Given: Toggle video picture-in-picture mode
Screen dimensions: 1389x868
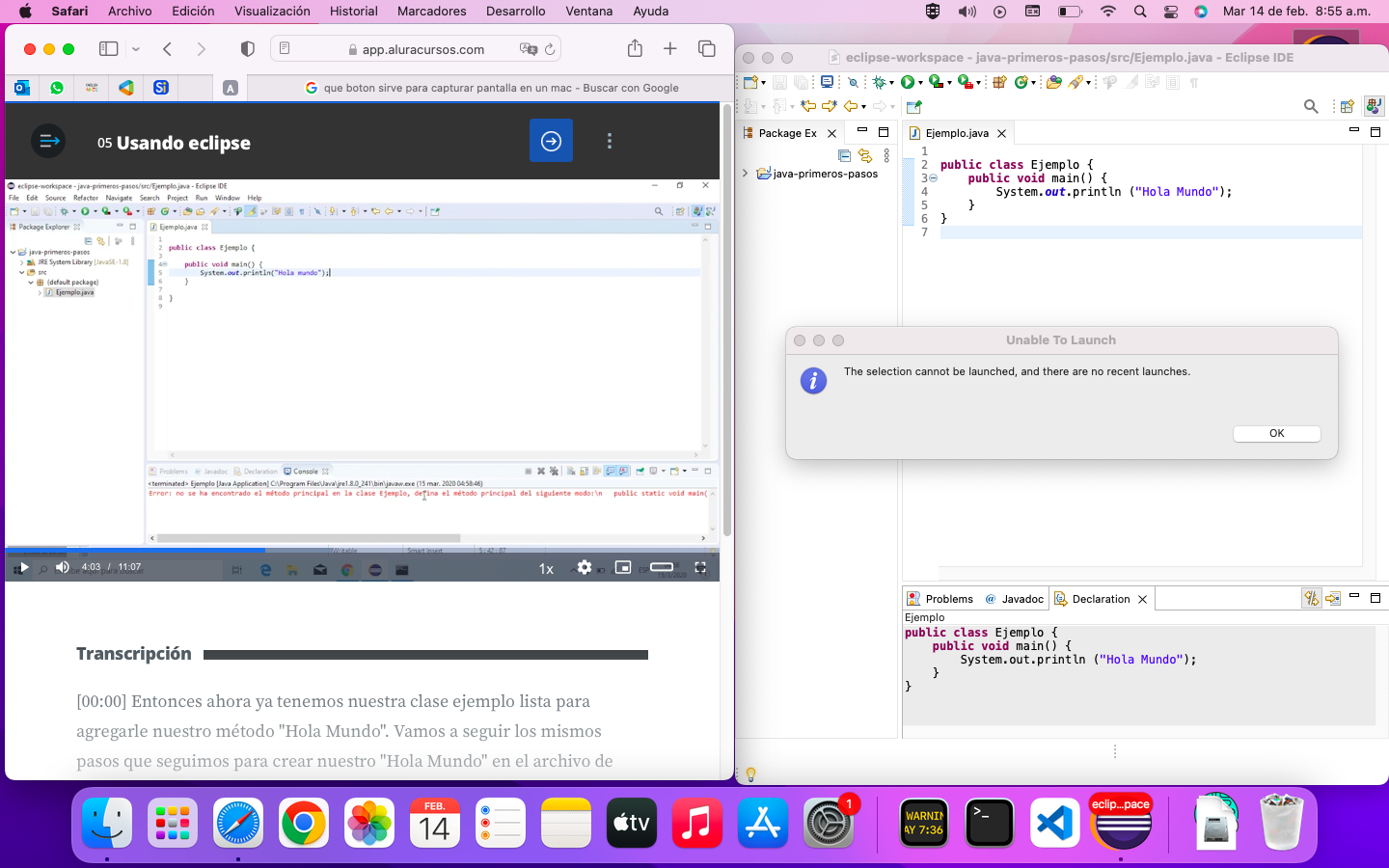Looking at the screenshot, I should (623, 567).
